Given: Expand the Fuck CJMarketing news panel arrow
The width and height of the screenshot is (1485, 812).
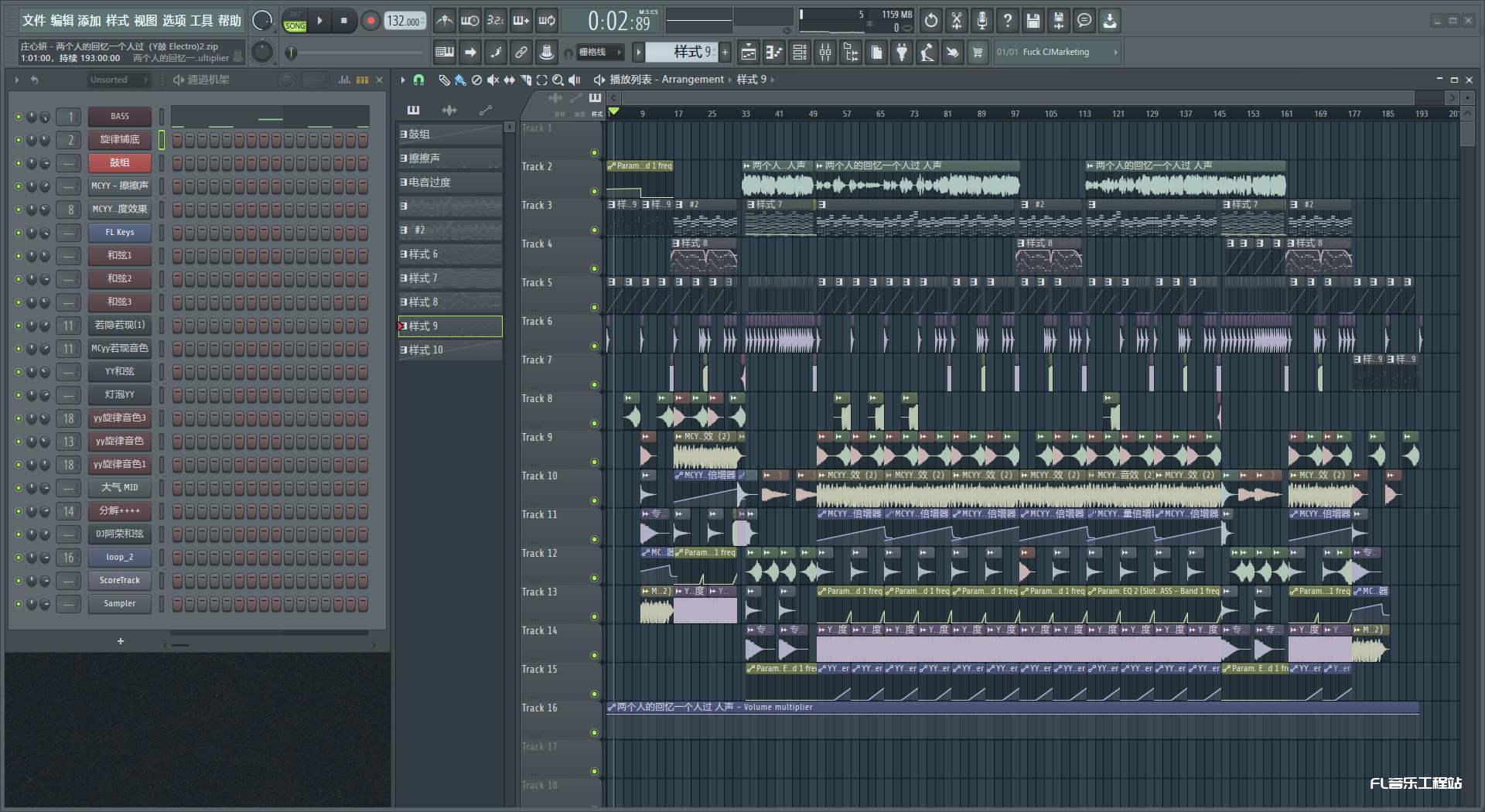Looking at the screenshot, I should [x=1115, y=52].
